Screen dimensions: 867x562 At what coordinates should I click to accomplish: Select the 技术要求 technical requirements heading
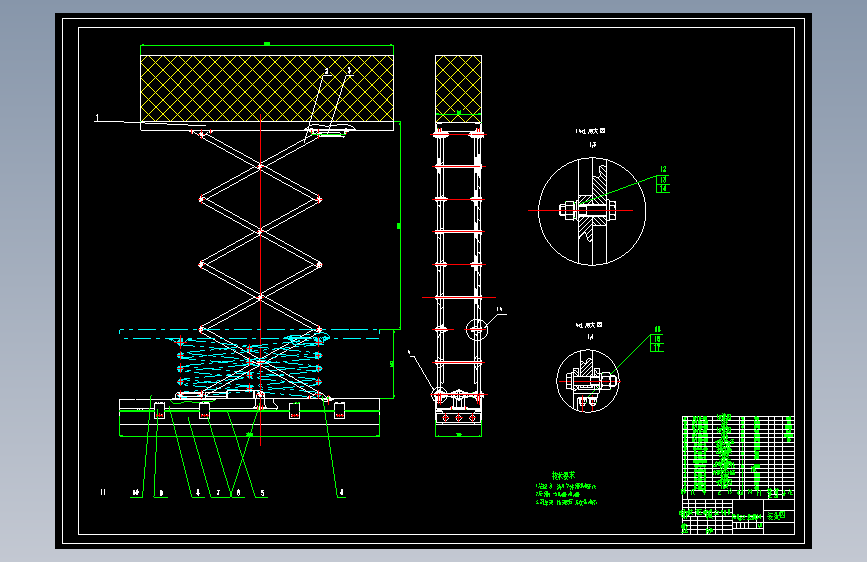563,475
